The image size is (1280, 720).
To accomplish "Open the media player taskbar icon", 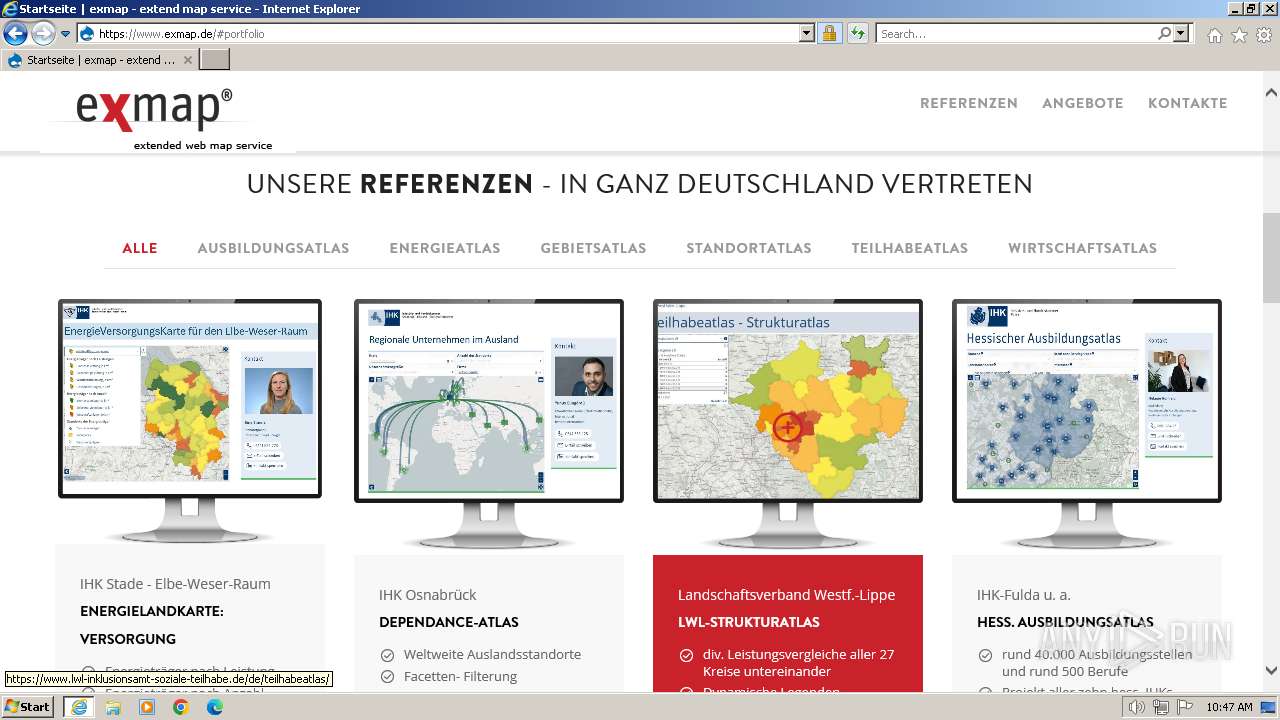I will (147, 707).
